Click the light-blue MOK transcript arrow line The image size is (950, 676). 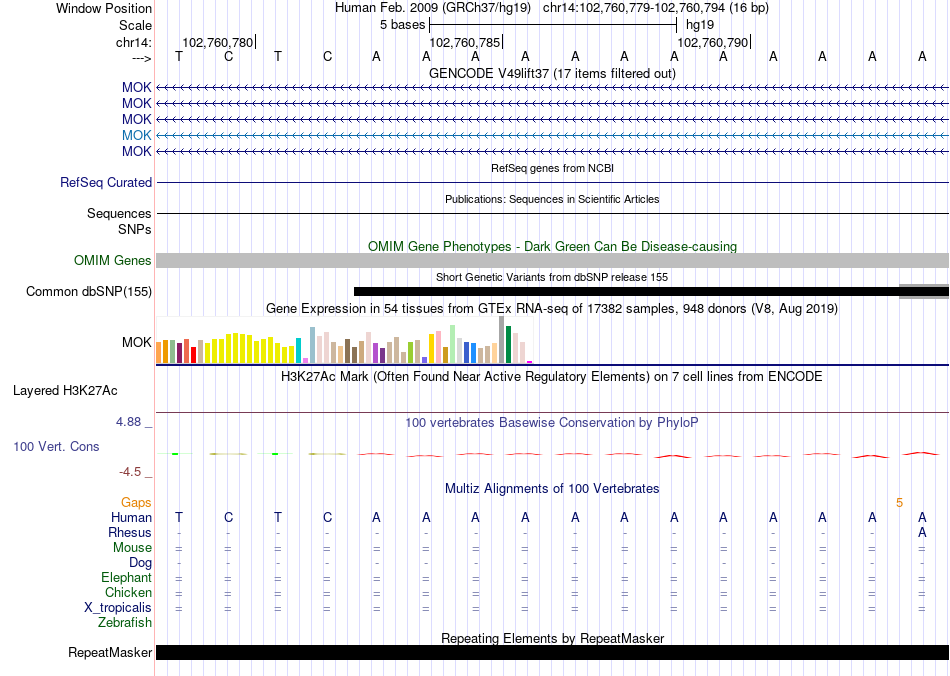(x=552, y=135)
